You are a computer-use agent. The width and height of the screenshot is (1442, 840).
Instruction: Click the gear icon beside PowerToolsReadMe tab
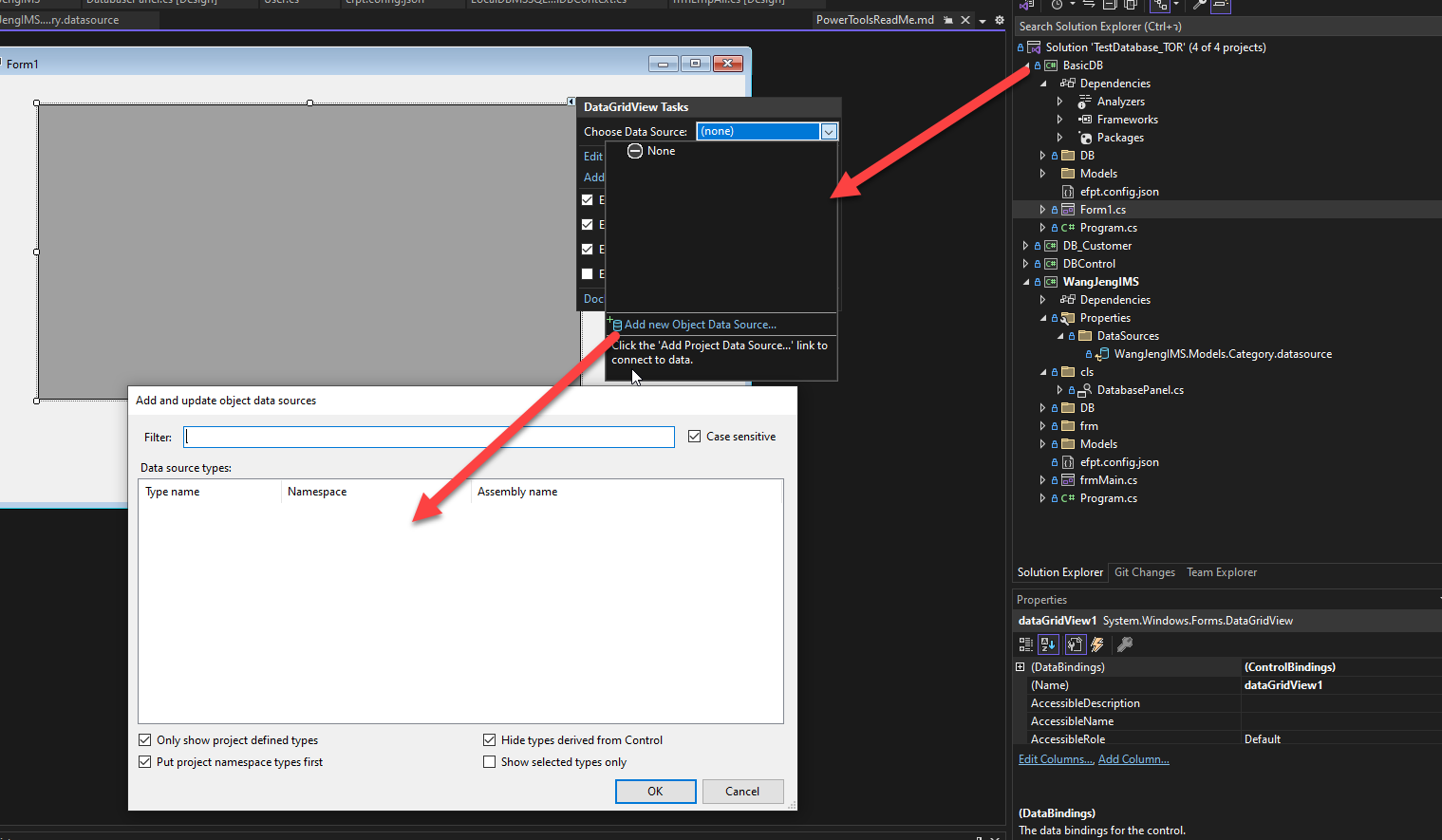pyautogui.click(x=999, y=20)
